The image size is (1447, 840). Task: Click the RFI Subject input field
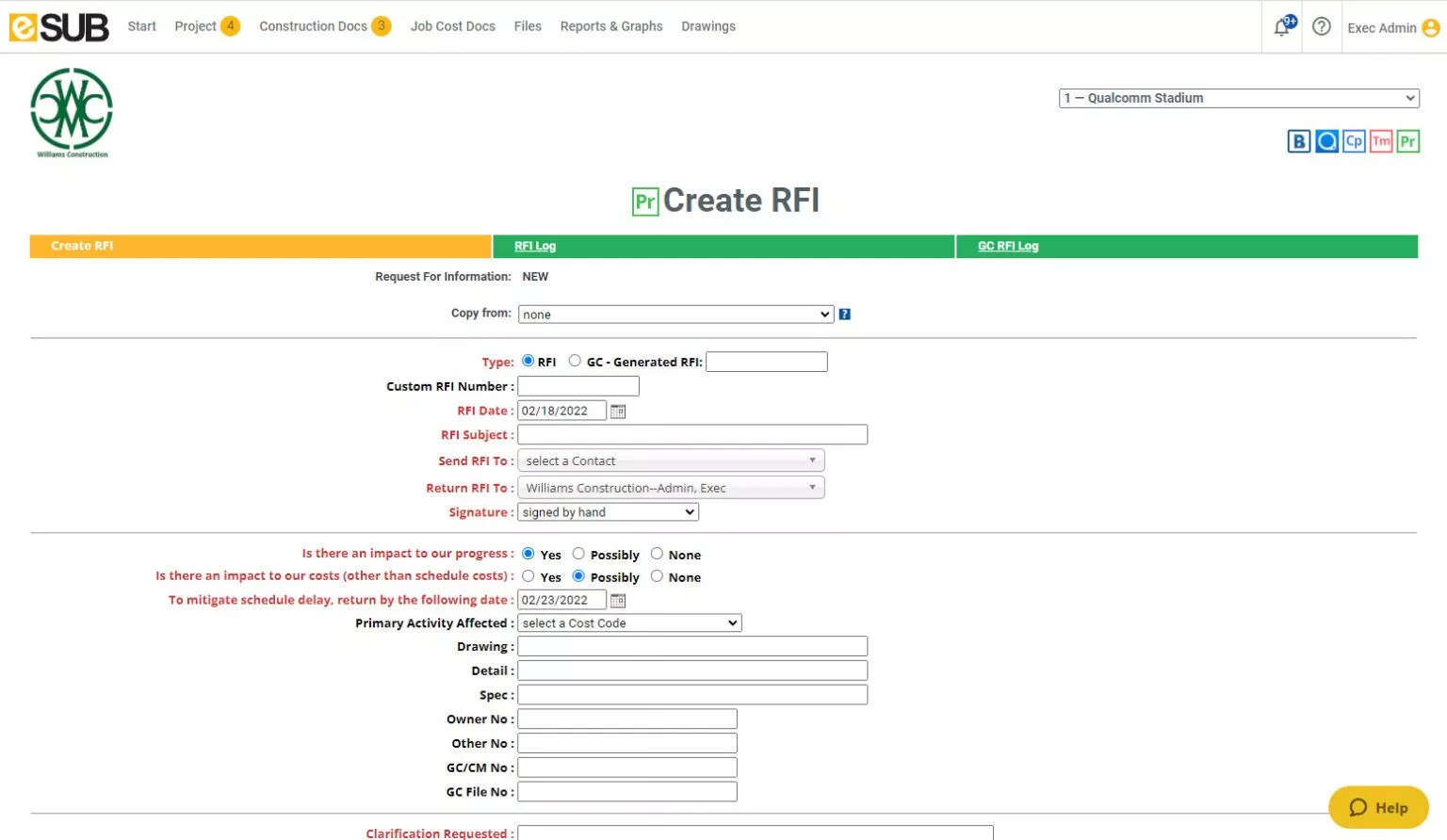(x=691, y=435)
